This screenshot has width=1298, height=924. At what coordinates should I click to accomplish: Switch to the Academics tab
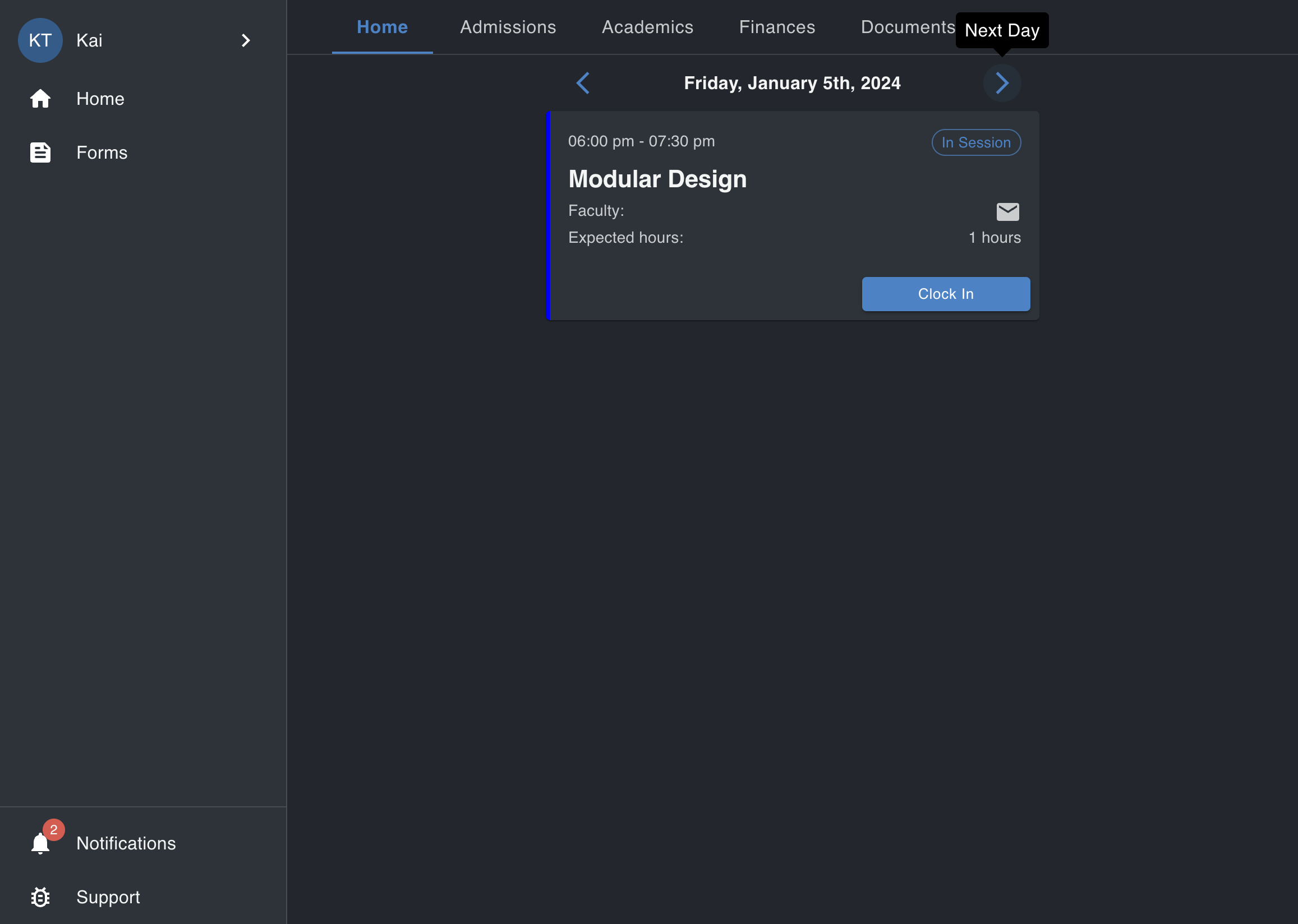coord(647,27)
